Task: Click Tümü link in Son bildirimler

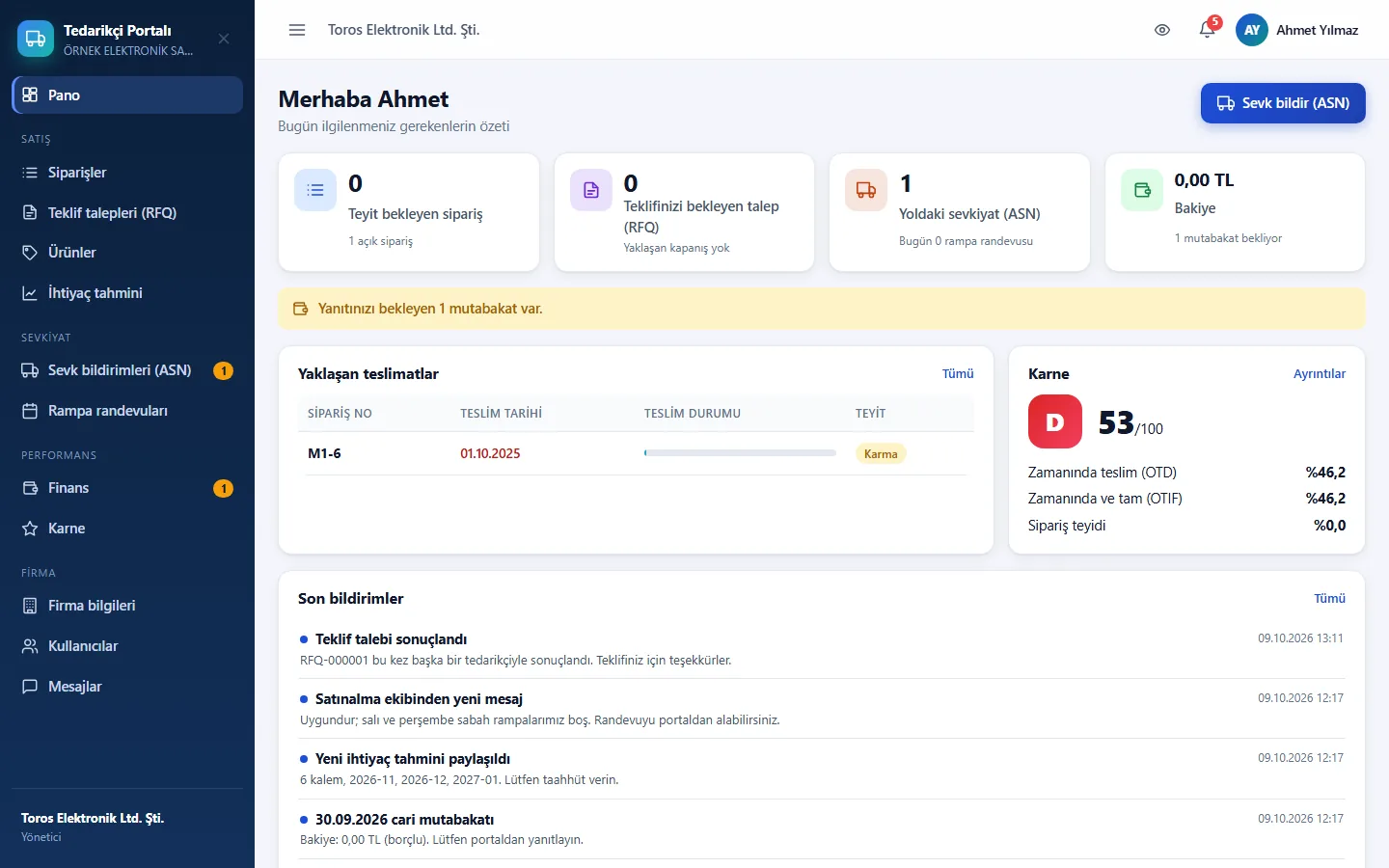Action: [x=1329, y=599]
